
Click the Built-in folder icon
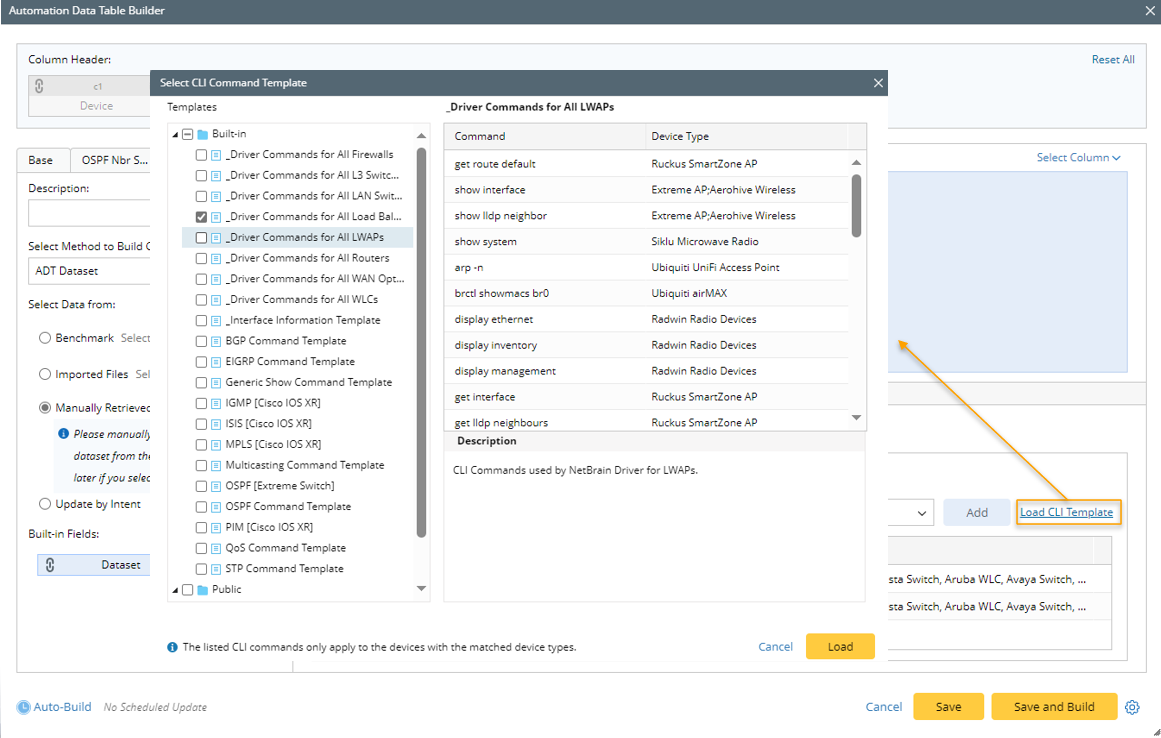(202, 134)
